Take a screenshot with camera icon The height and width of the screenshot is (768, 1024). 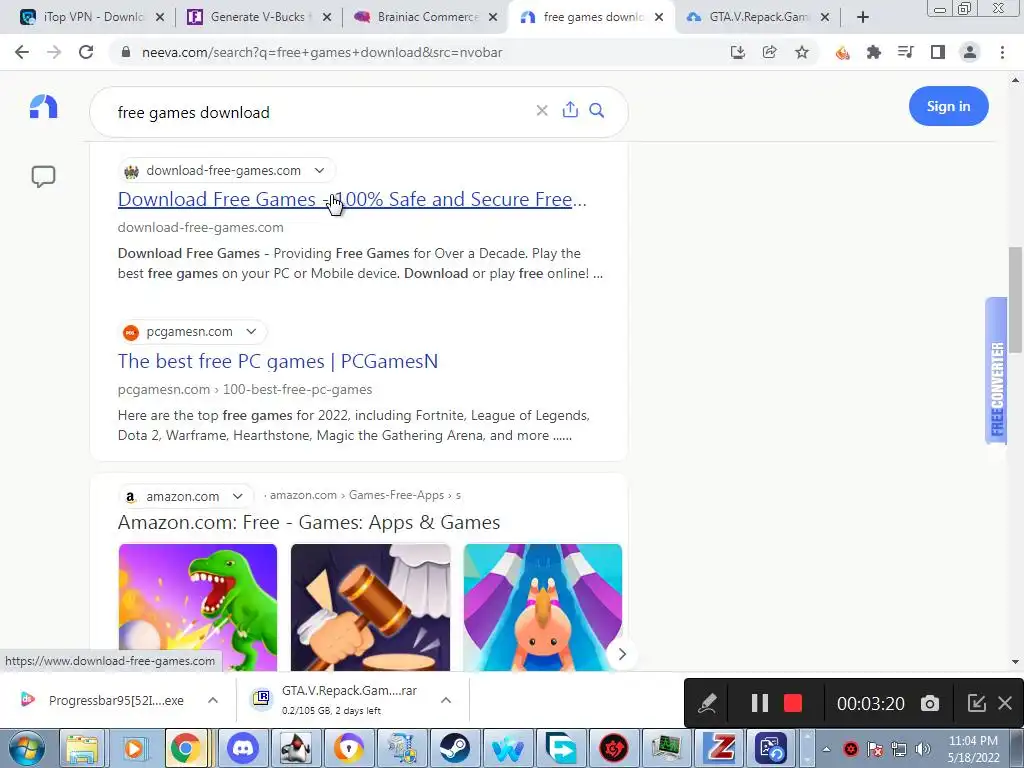tap(930, 703)
